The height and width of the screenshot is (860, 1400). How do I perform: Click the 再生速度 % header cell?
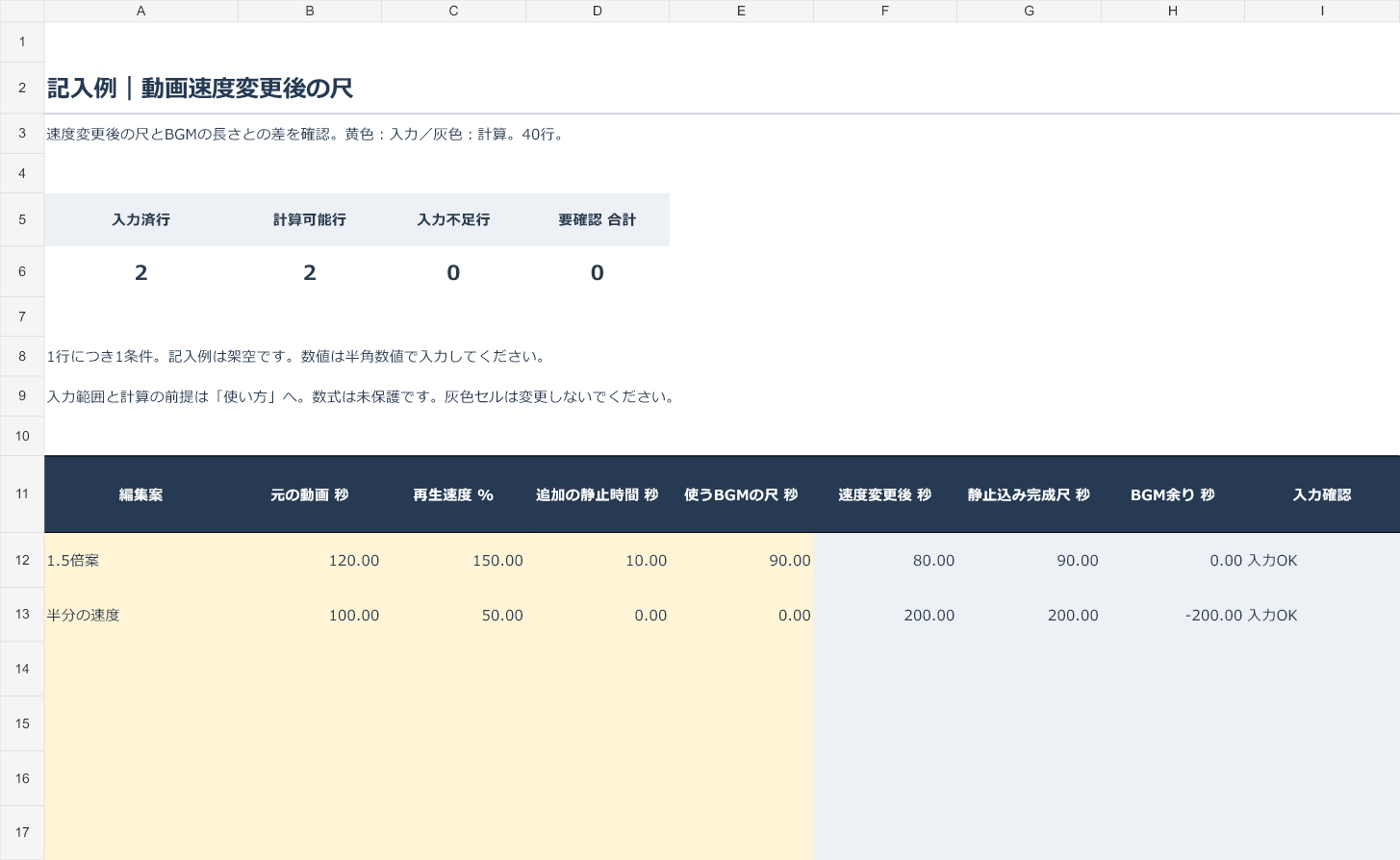point(453,494)
